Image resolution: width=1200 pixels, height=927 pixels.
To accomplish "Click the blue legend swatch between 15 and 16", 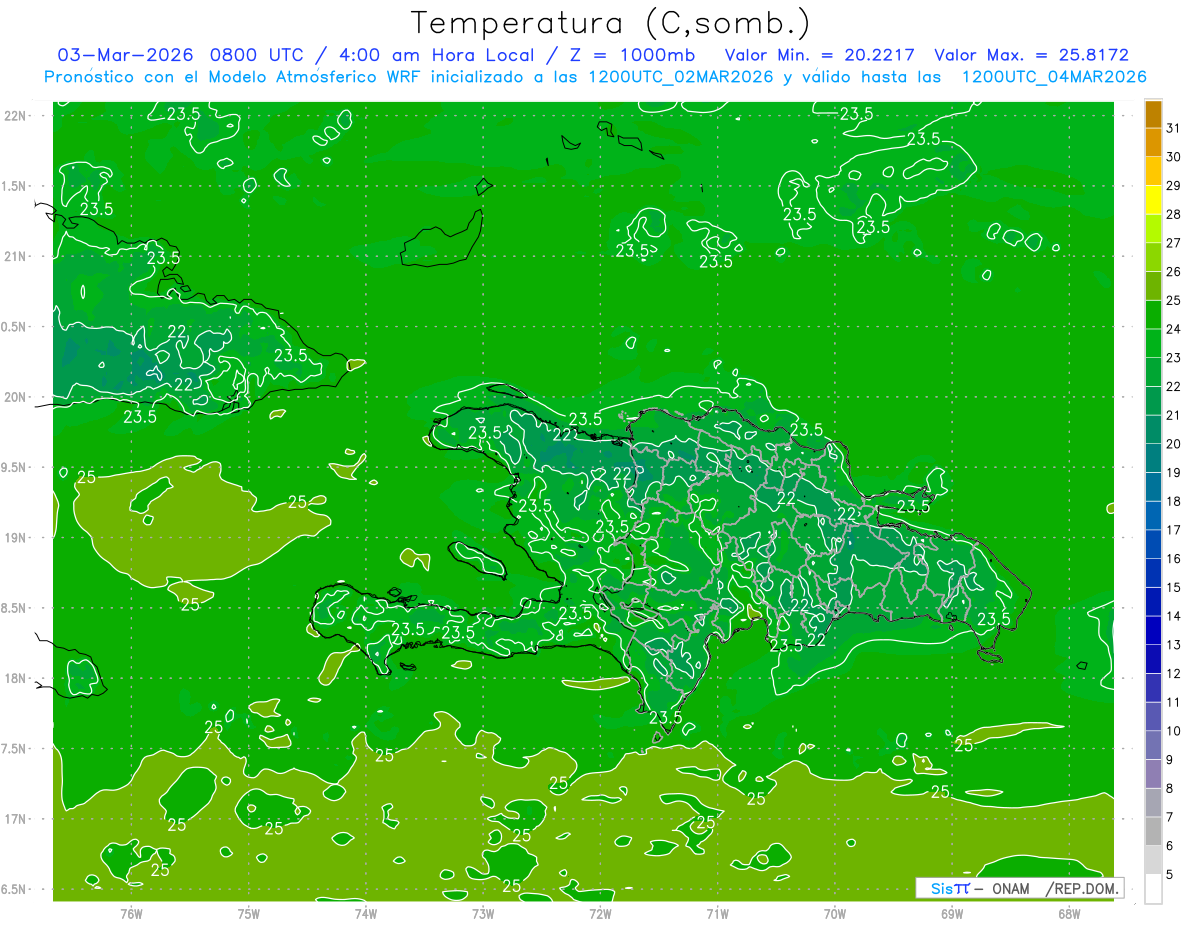I will pos(1153,574).
